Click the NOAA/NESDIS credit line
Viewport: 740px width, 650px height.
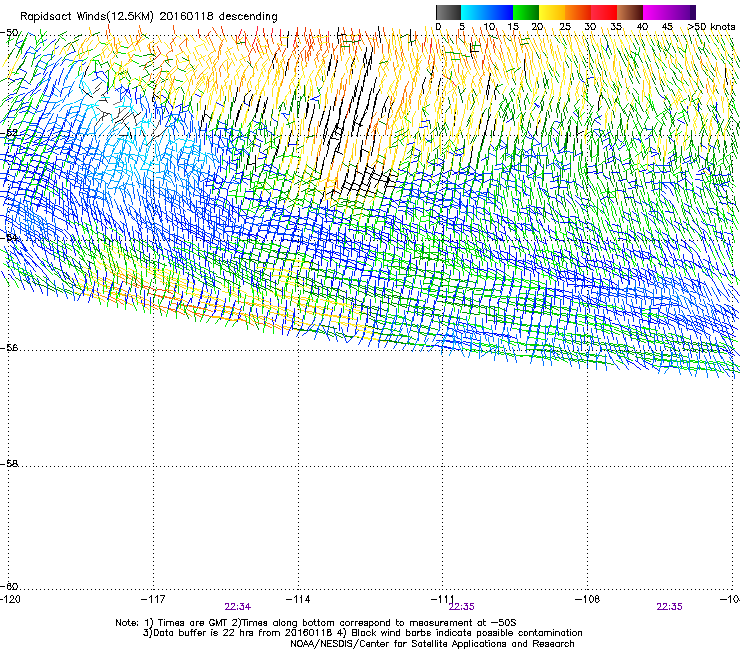pos(432,644)
